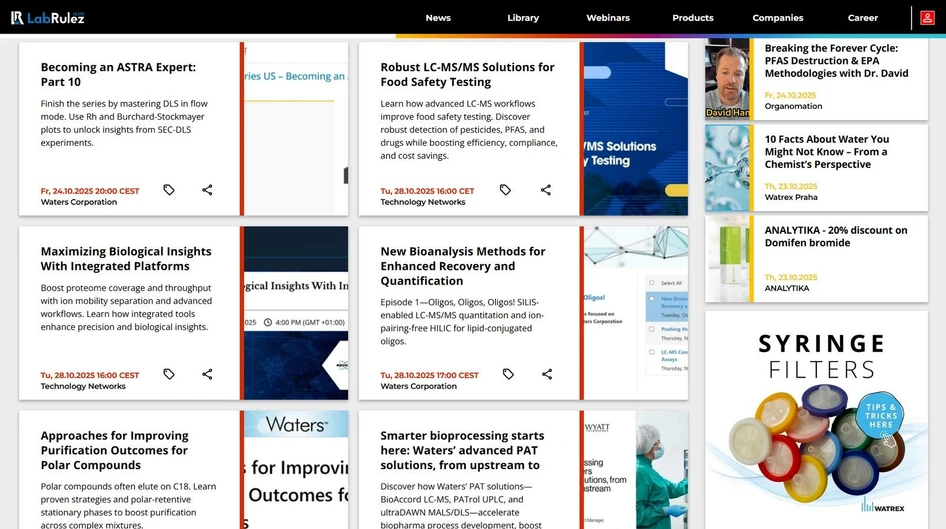Screen dimensions: 946x529
Task: Open the user account icon in header
Action: (927, 18)
